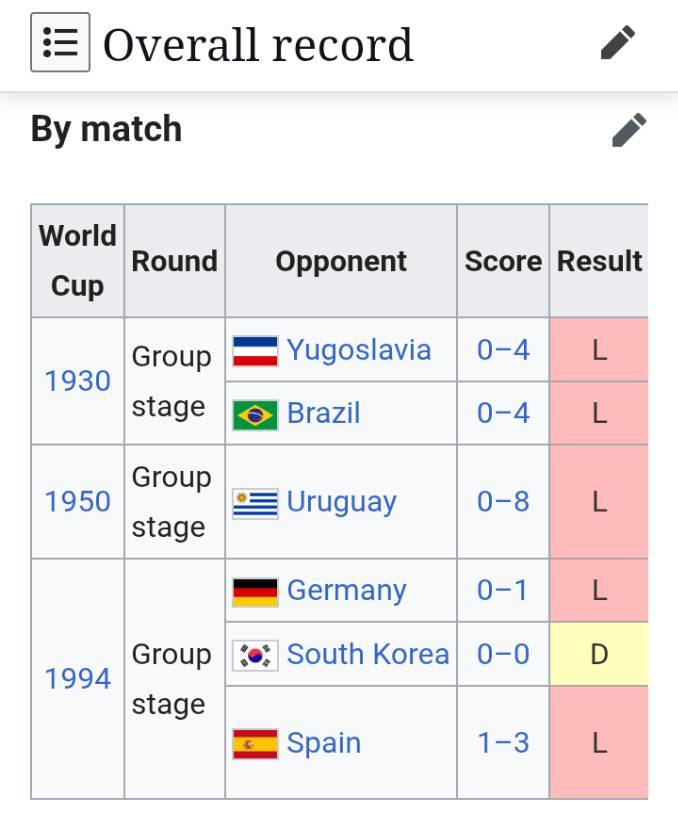Click the edit pencil beside By match
The height and width of the screenshot is (830, 678).
(x=628, y=130)
